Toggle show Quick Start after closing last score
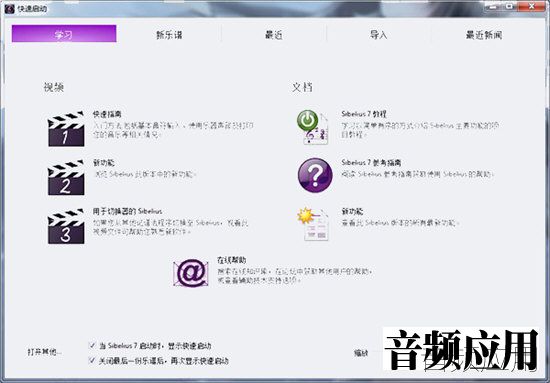 (x=92, y=360)
